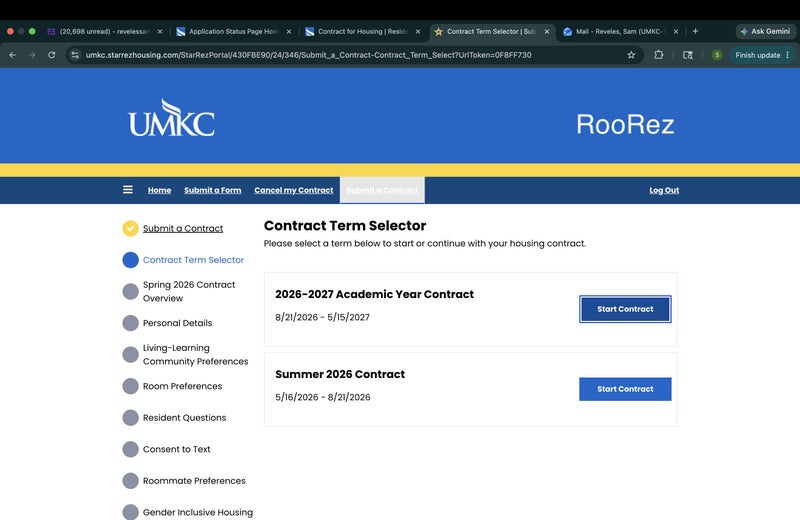The image size is (800, 520).
Task: Select the Resident Questions step
Action: pos(184,418)
